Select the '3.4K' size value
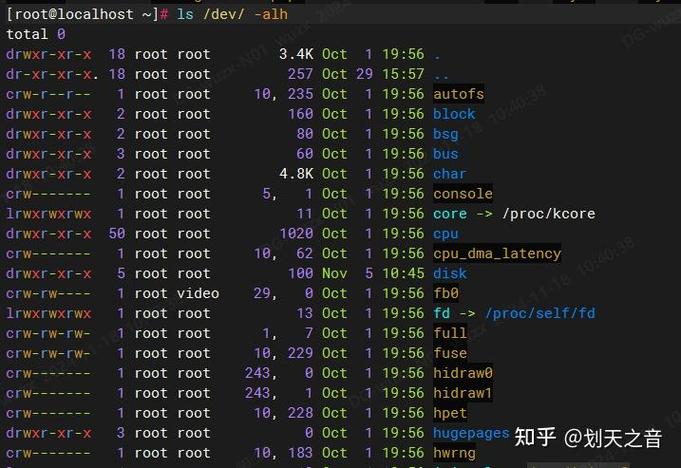The height and width of the screenshot is (468, 681). tap(296, 54)
